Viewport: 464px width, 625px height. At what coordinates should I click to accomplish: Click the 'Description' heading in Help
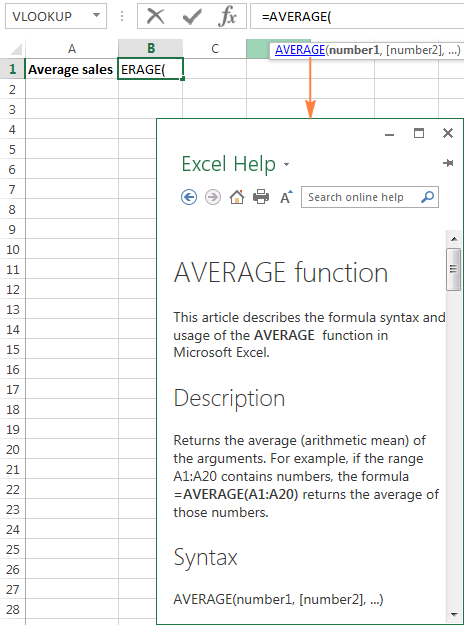230,398
